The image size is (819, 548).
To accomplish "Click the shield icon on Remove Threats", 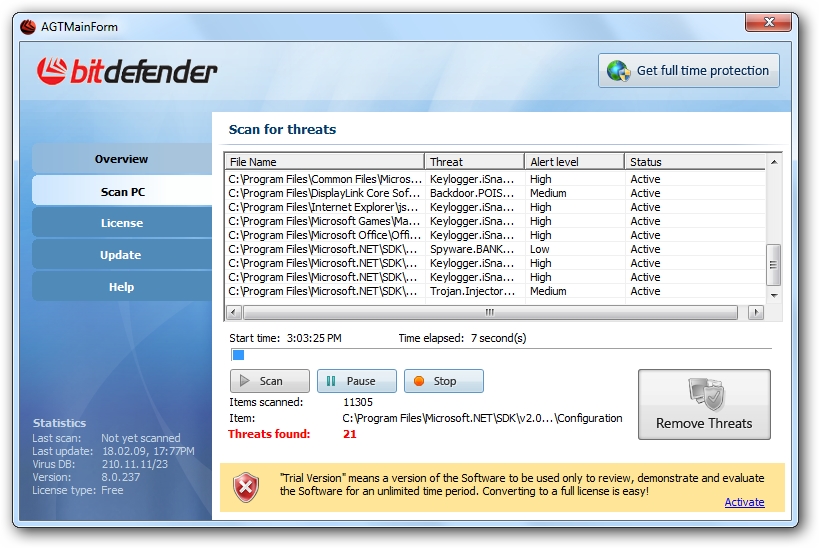I will tap(705, 394).
